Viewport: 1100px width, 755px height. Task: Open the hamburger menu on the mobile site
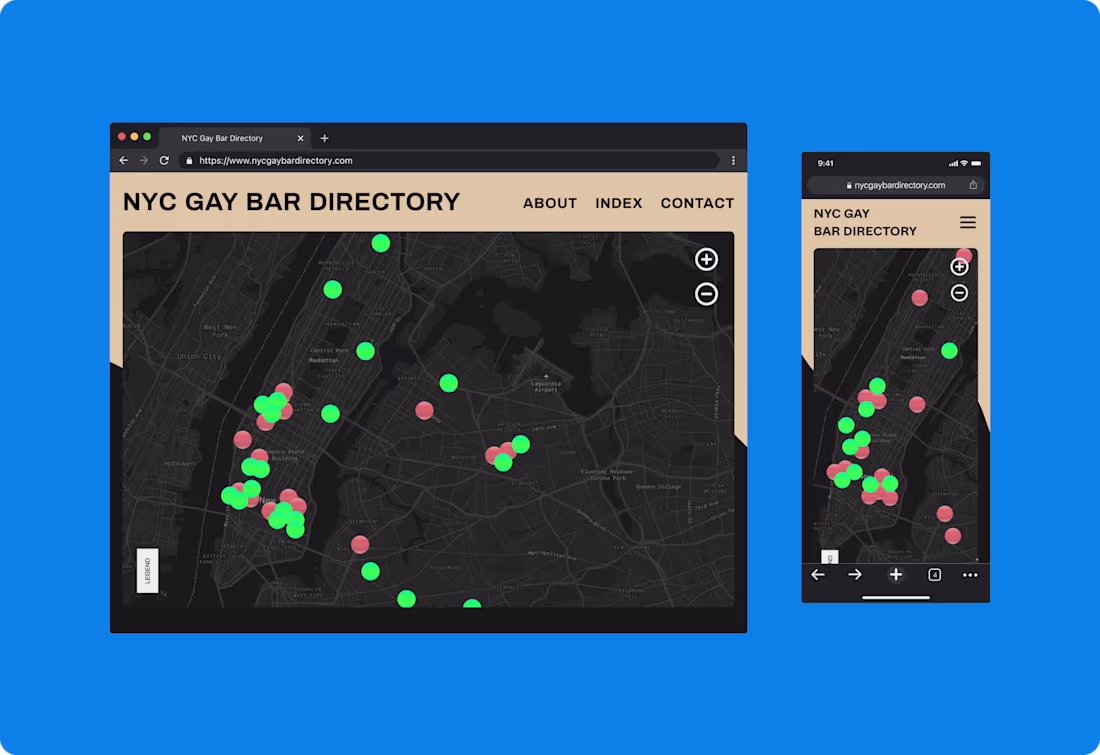(x=967, y=222)
